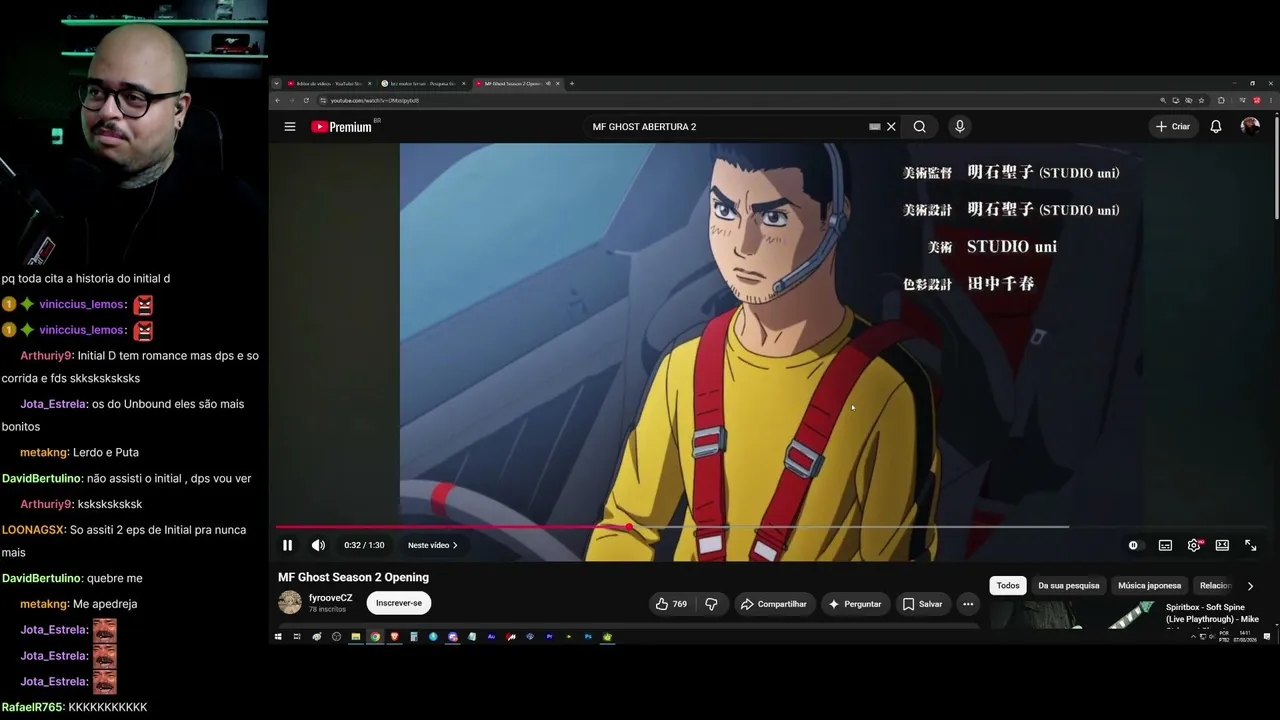Enter fullscreen mode
The width and height of the screenshot is (1280, 720).
coord(1250,545)
